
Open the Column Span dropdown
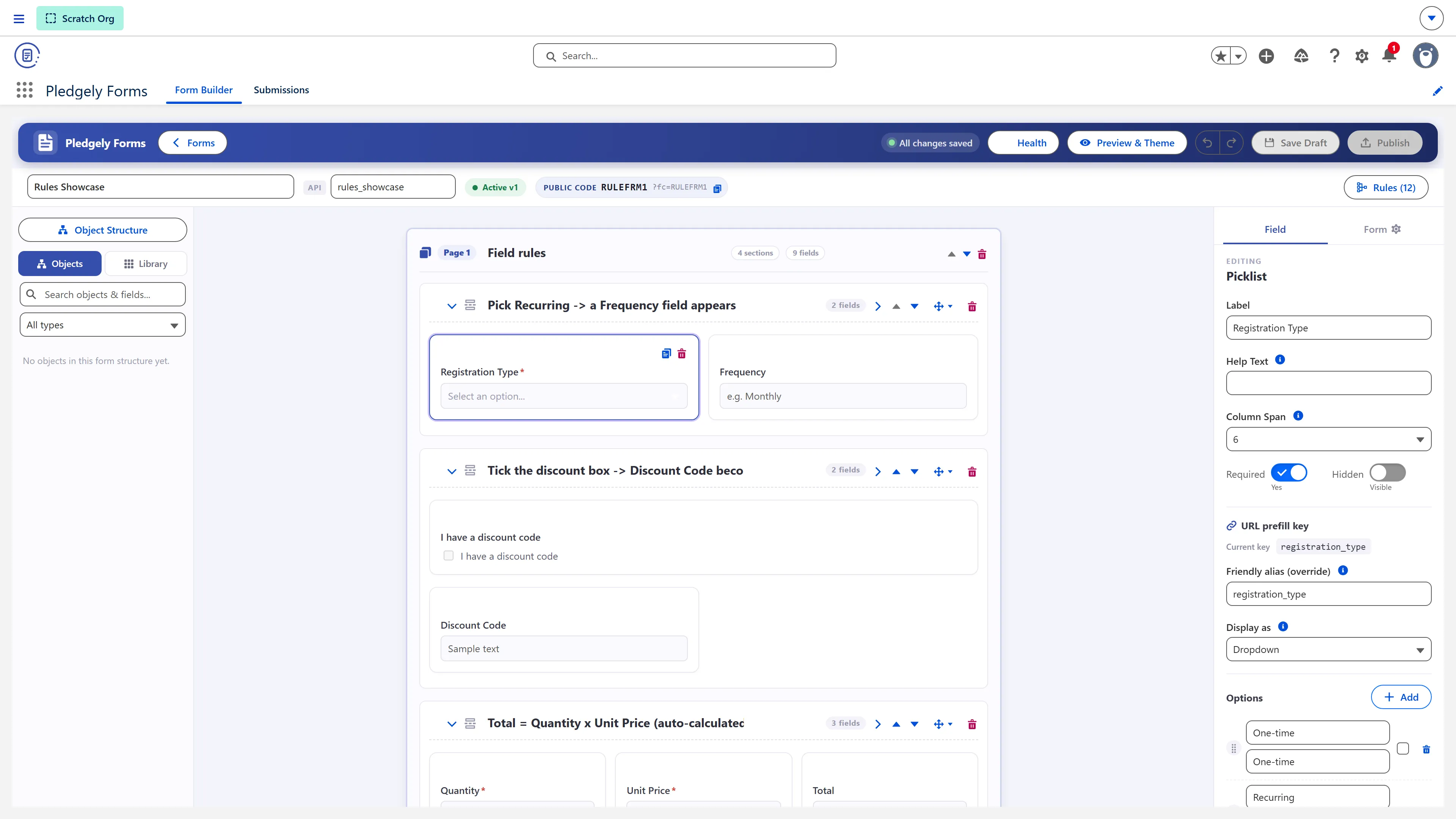point(1328,440)
